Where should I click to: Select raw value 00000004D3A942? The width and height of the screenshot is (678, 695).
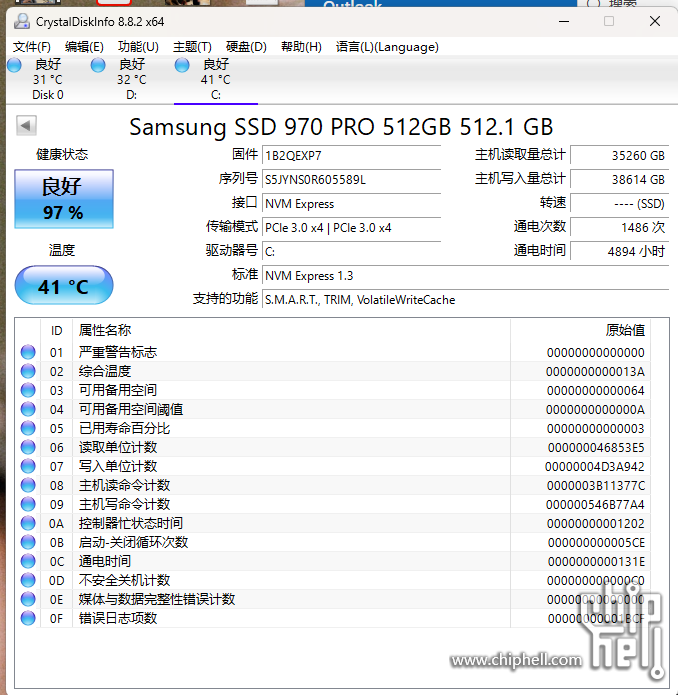point(595,467)
